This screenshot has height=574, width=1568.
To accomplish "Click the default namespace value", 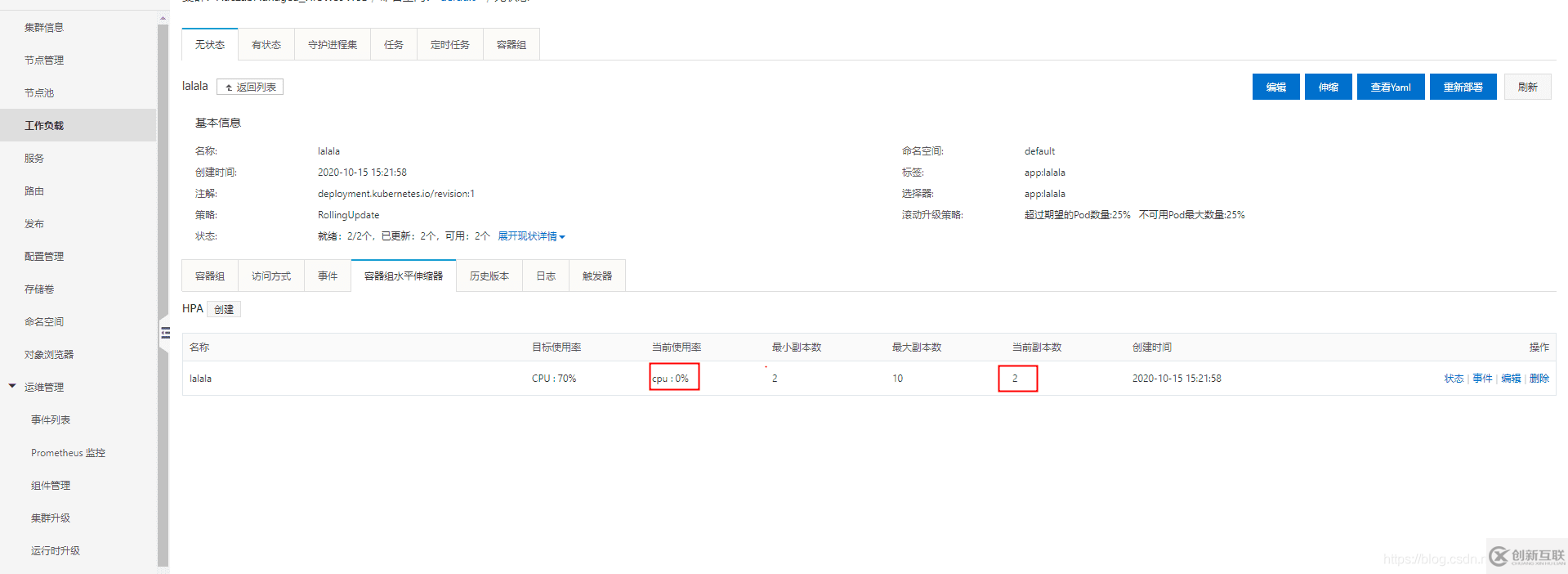I will click(x=1039, y=151).
